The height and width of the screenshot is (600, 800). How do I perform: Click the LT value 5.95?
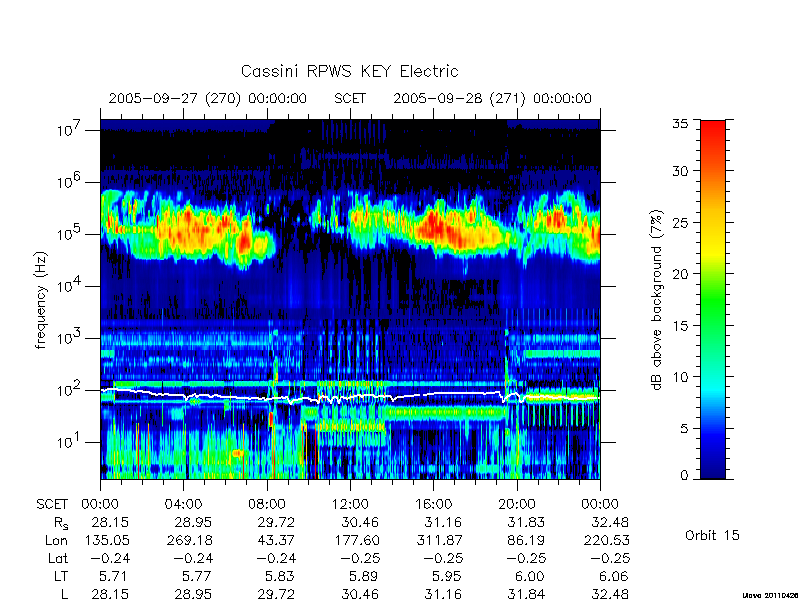pos(447,576)
